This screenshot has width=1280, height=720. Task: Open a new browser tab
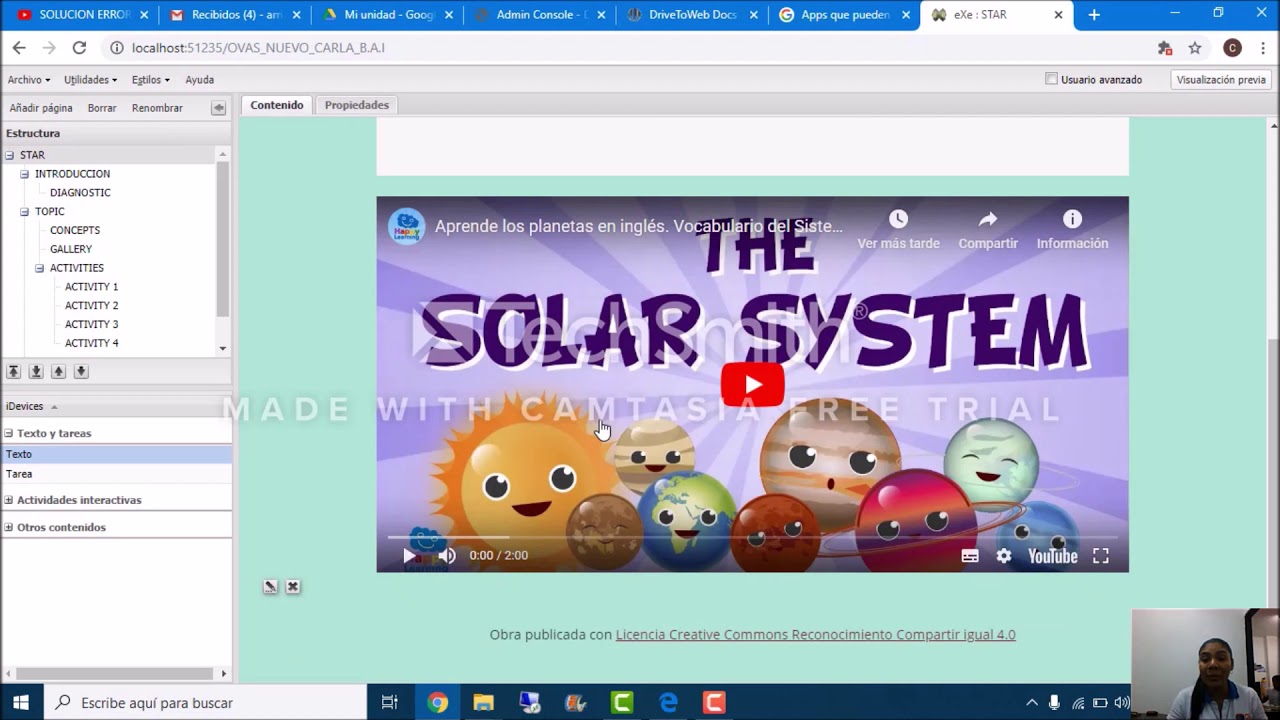point(1094,15)
